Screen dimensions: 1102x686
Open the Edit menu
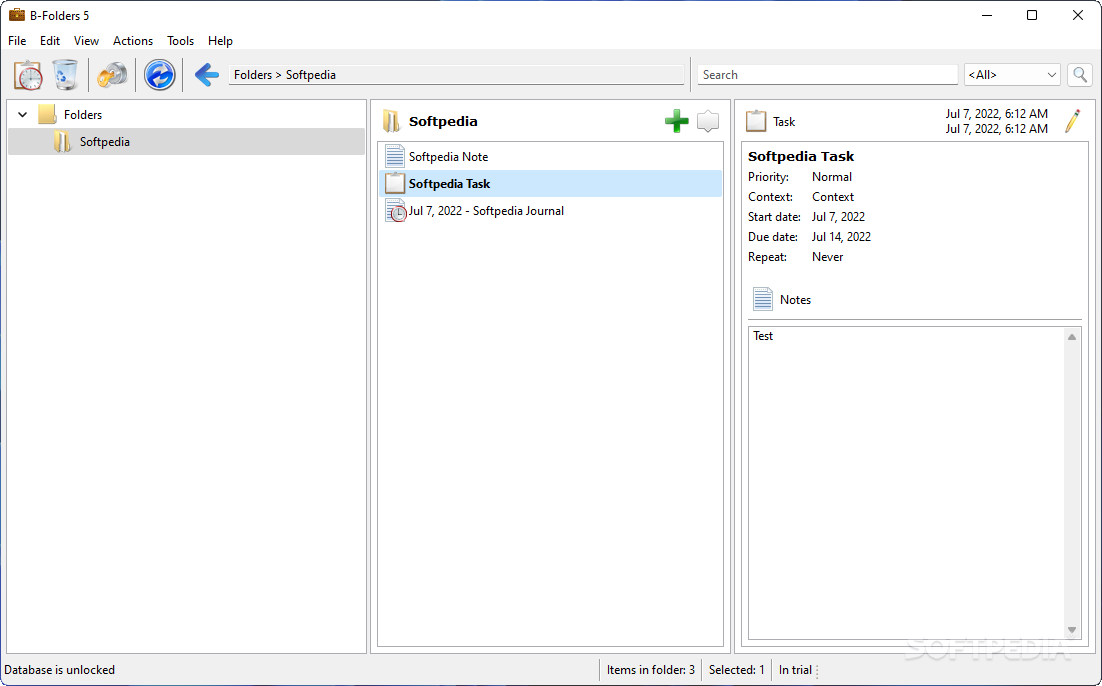point(50,41)
